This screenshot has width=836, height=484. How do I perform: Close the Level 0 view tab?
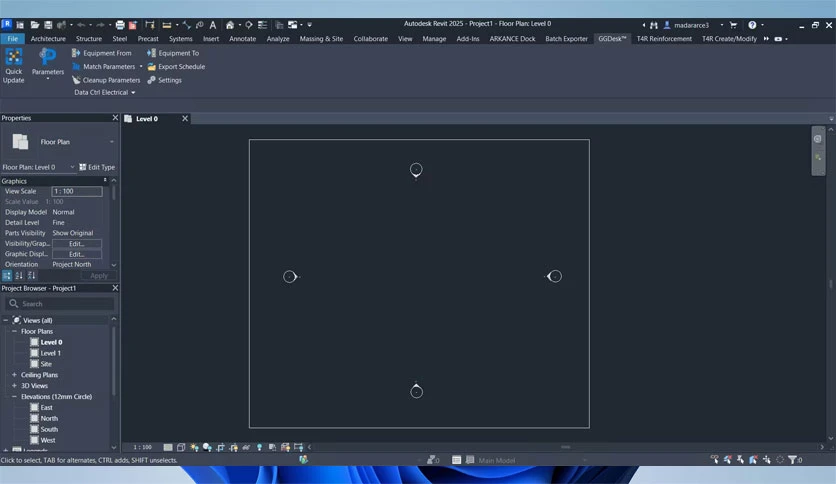(185, 118)
